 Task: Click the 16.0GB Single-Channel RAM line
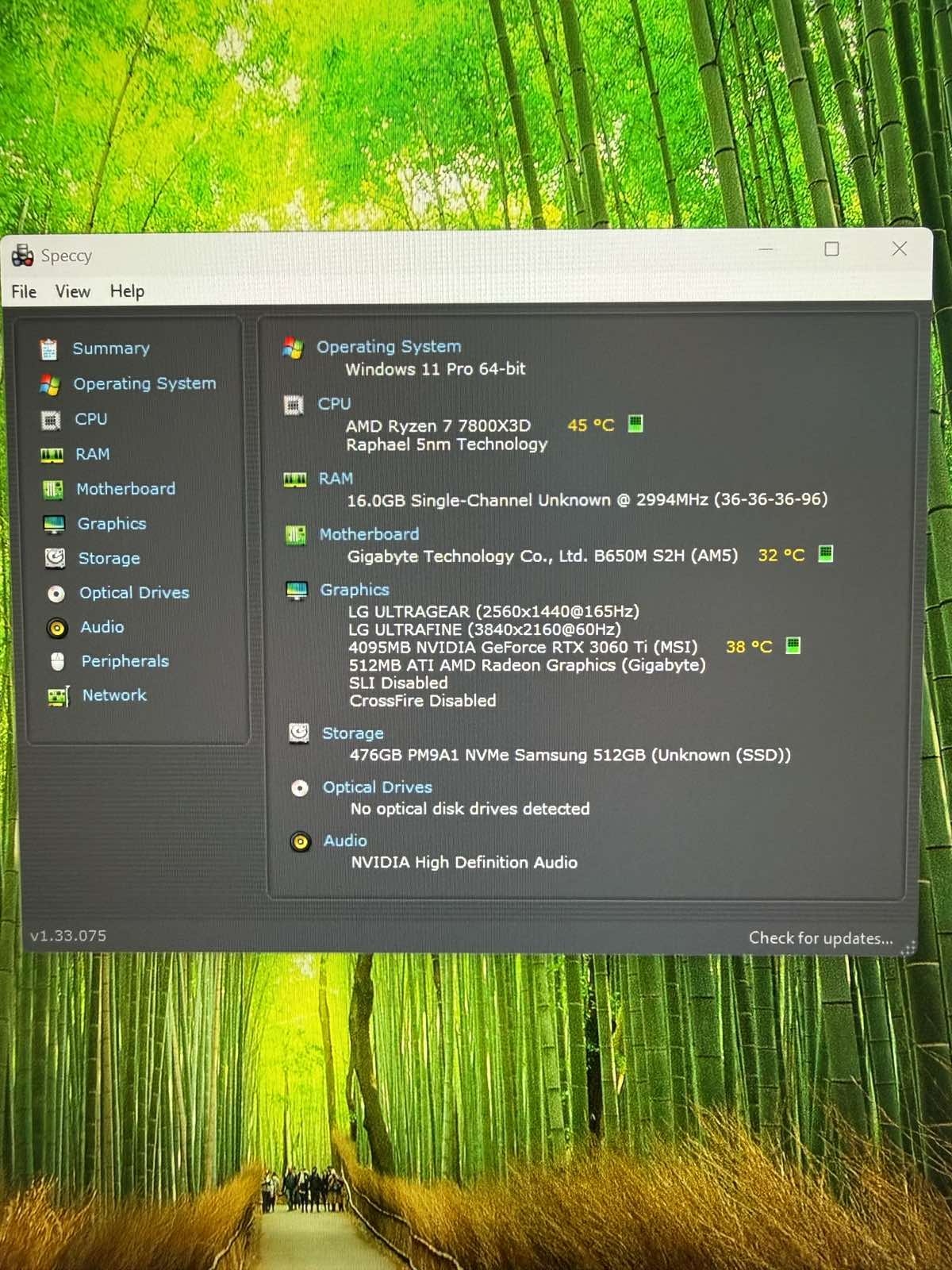pos(588,500)
